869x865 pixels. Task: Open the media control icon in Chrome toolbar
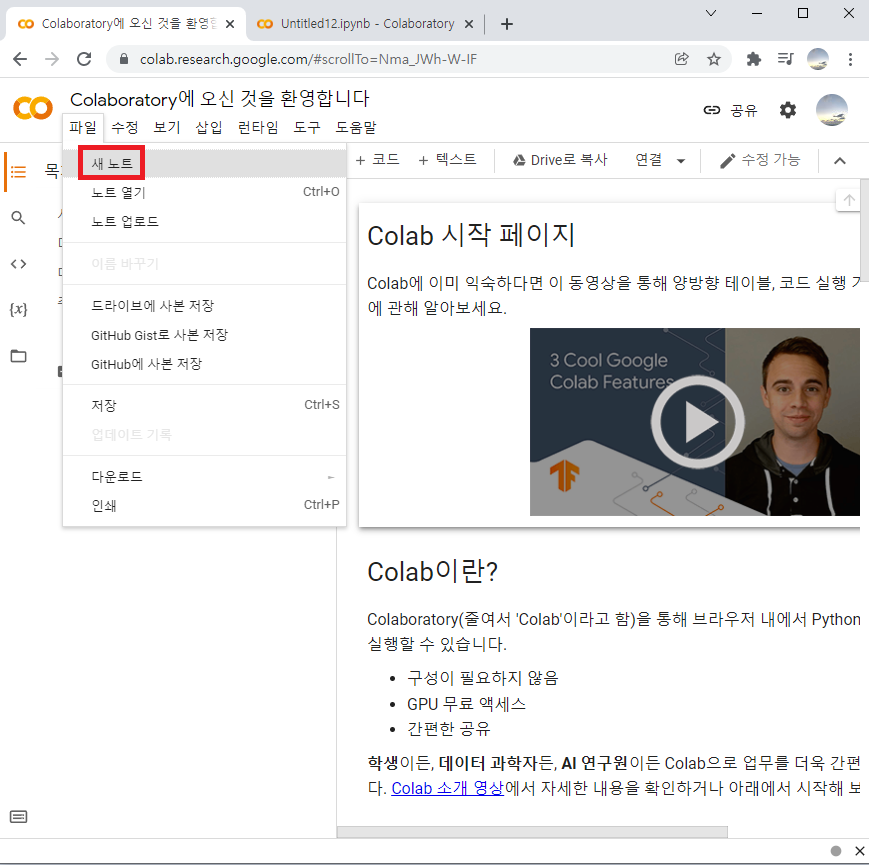click(x=785, y=59)
